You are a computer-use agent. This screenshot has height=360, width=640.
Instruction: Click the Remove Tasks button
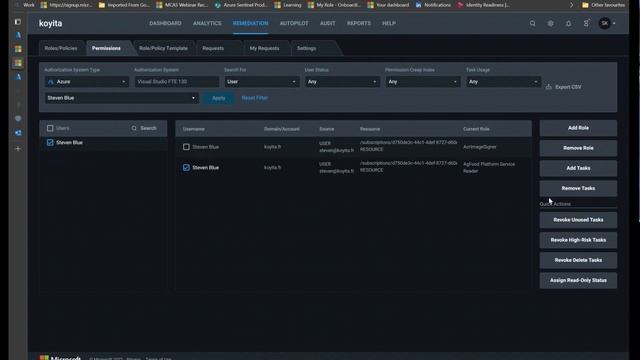578,188
